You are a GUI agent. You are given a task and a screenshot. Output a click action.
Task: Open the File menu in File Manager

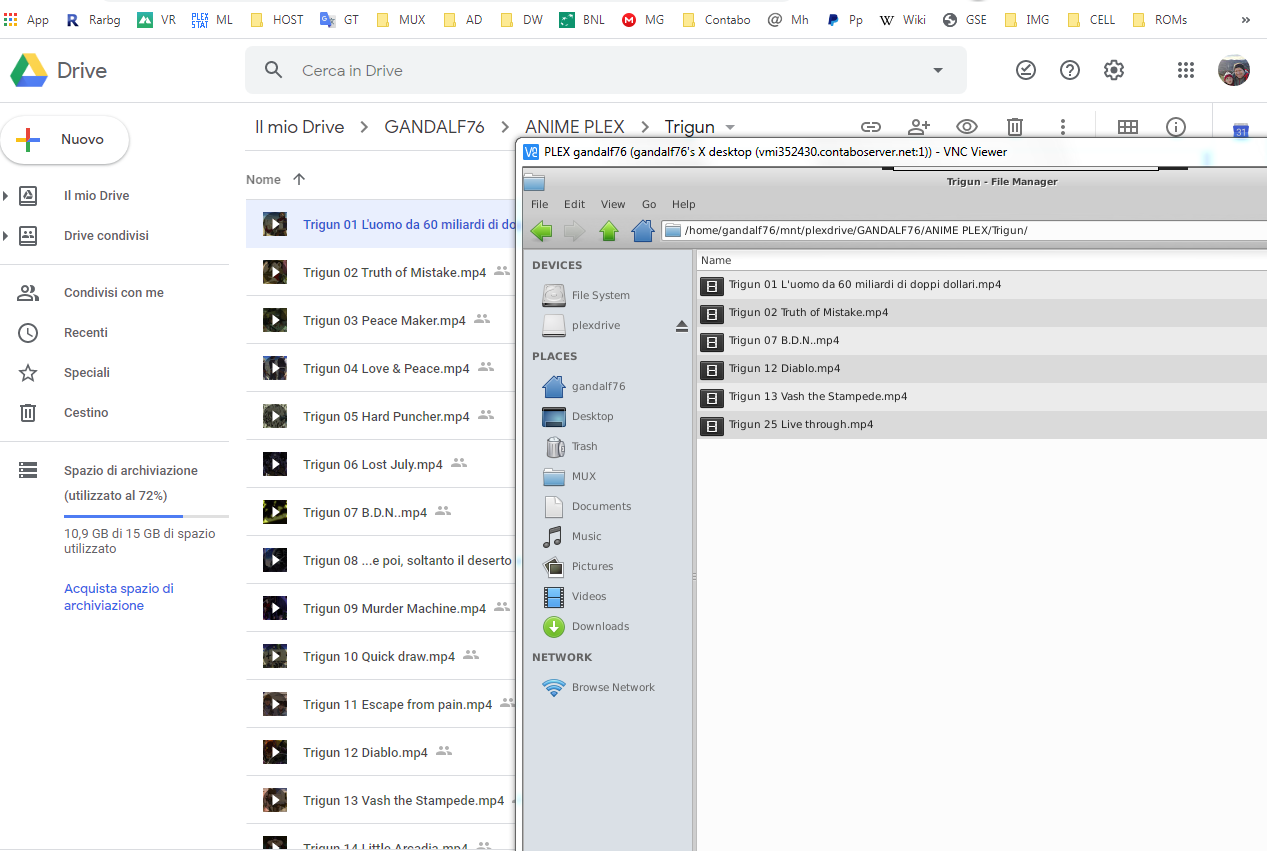point(540,204)
